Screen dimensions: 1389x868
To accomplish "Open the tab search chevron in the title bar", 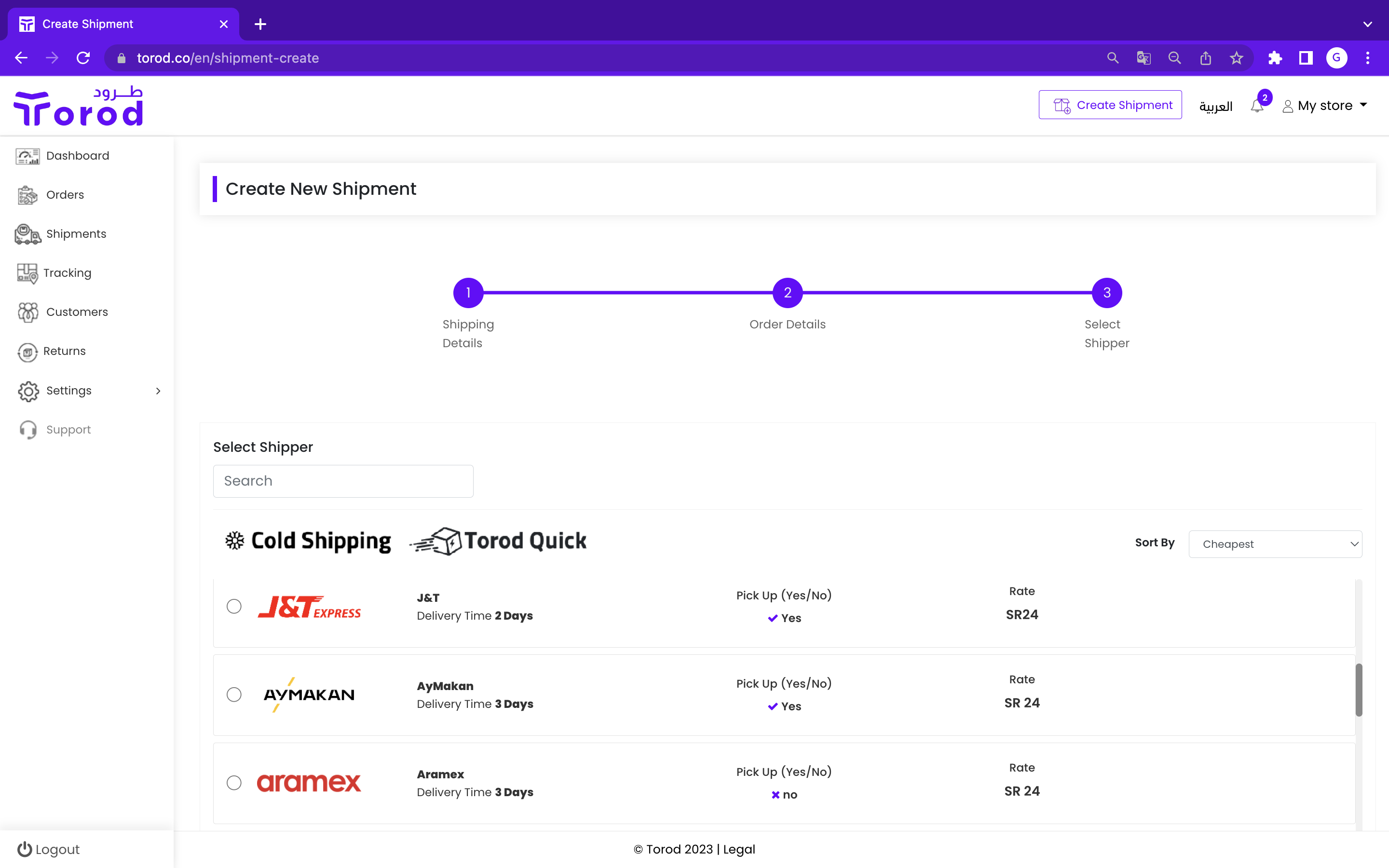I will 1368,24.
